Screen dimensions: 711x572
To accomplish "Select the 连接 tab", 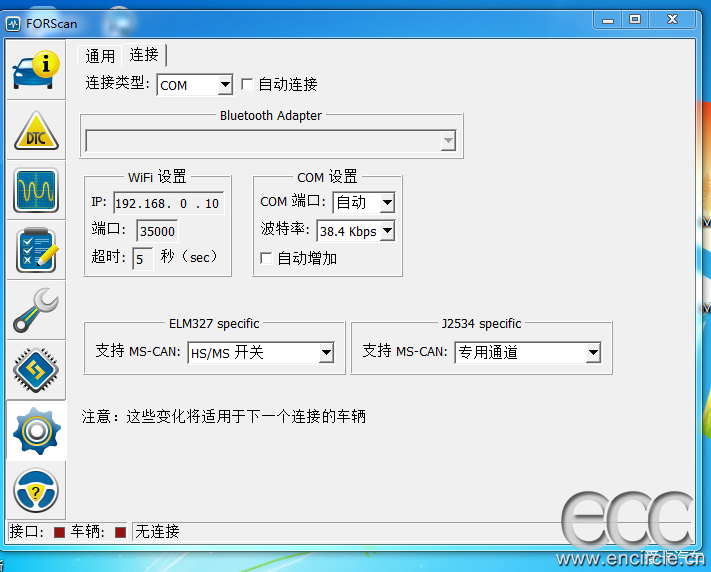I will [144, 55].
